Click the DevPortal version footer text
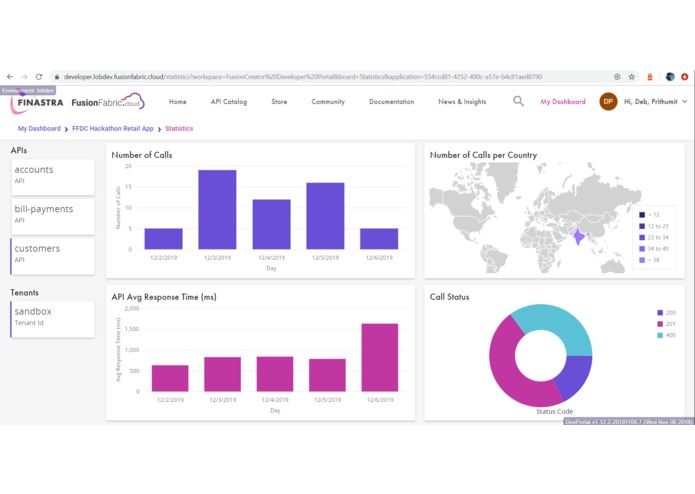Viewport: 695px width, 494px height. click(629, 422)
